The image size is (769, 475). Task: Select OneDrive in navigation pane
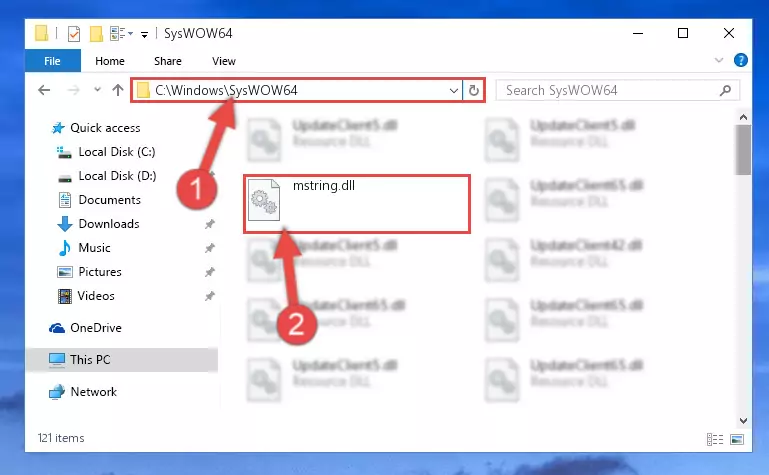click(96, 328)
